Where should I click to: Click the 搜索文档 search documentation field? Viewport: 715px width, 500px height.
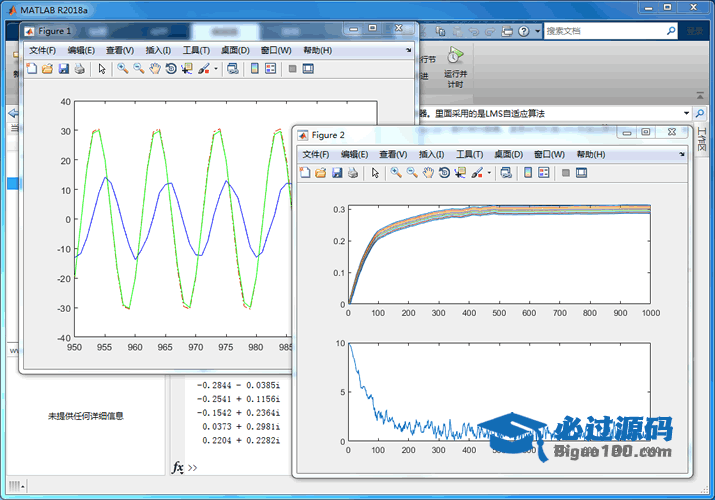[x=600, y=31]
